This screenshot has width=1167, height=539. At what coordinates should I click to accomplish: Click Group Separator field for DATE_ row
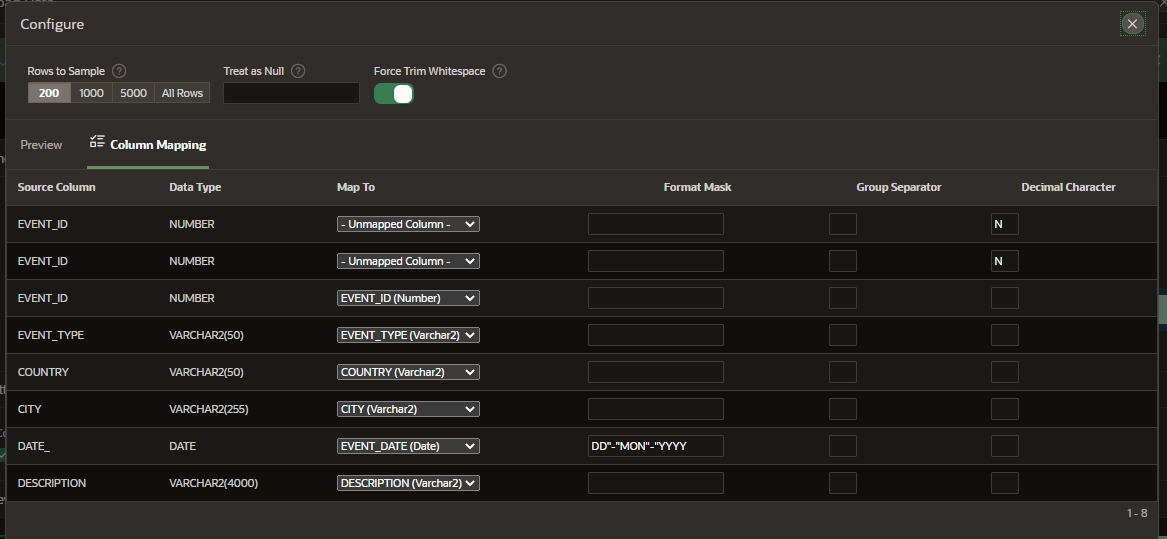(843, 446)
